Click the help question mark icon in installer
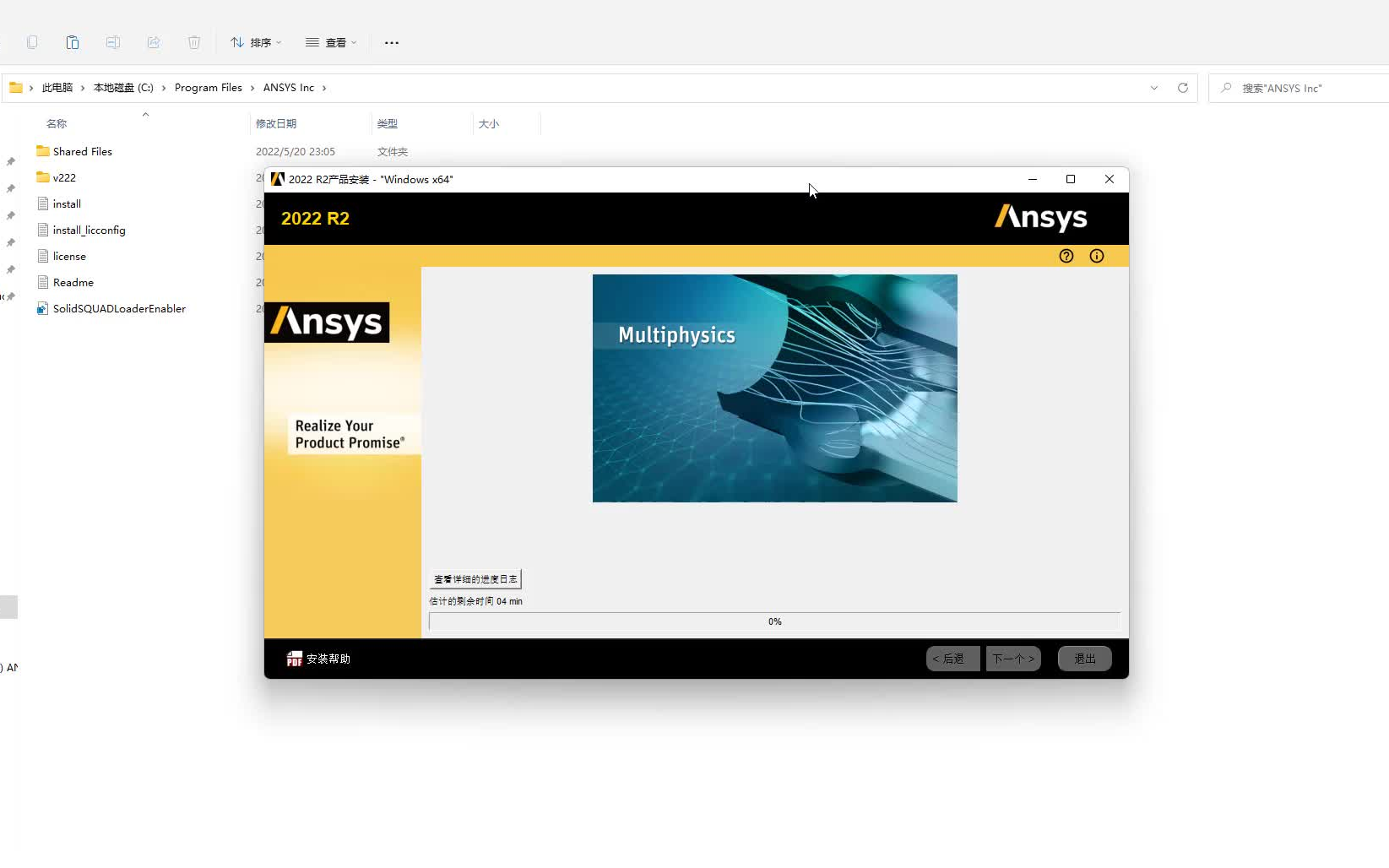The image size is (1389, 868). point(1066,256)
